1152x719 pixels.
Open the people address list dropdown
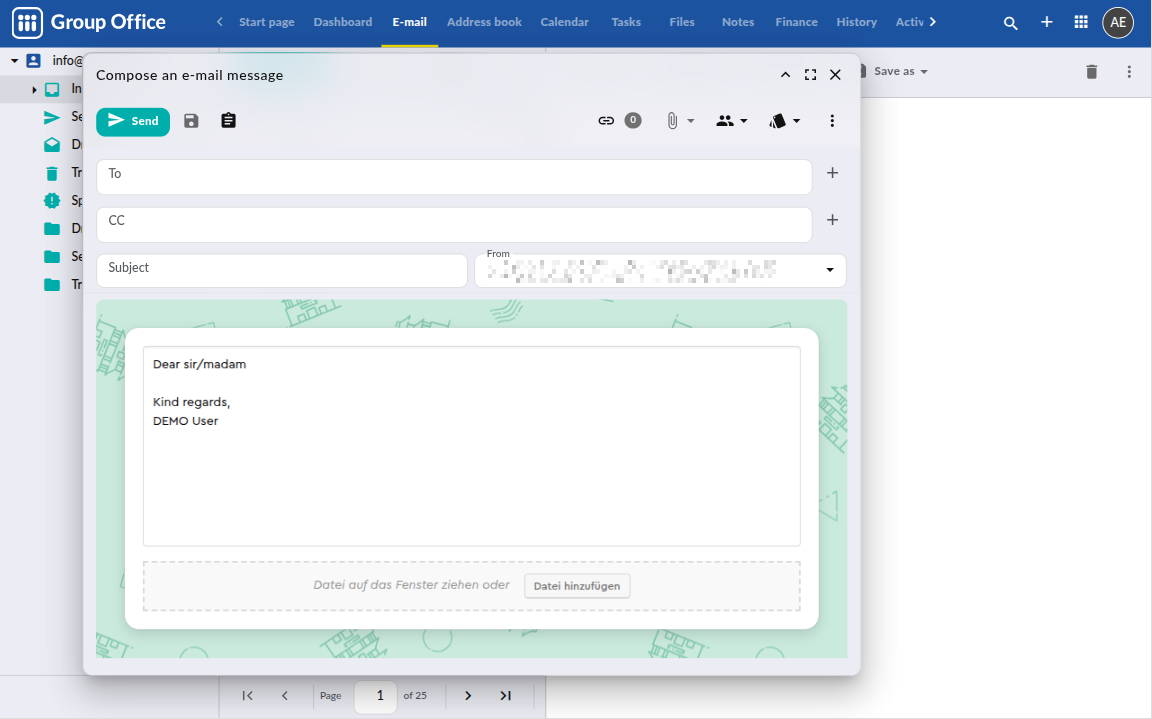(x=732, y=120)
